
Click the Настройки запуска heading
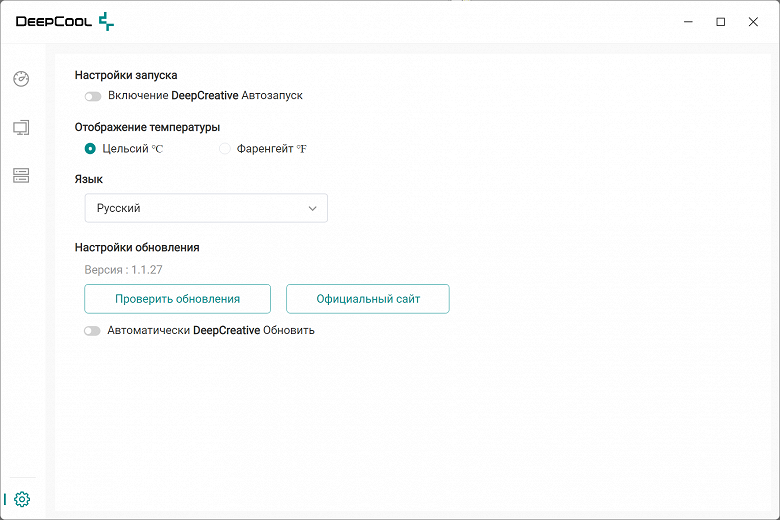coord(126,75)
